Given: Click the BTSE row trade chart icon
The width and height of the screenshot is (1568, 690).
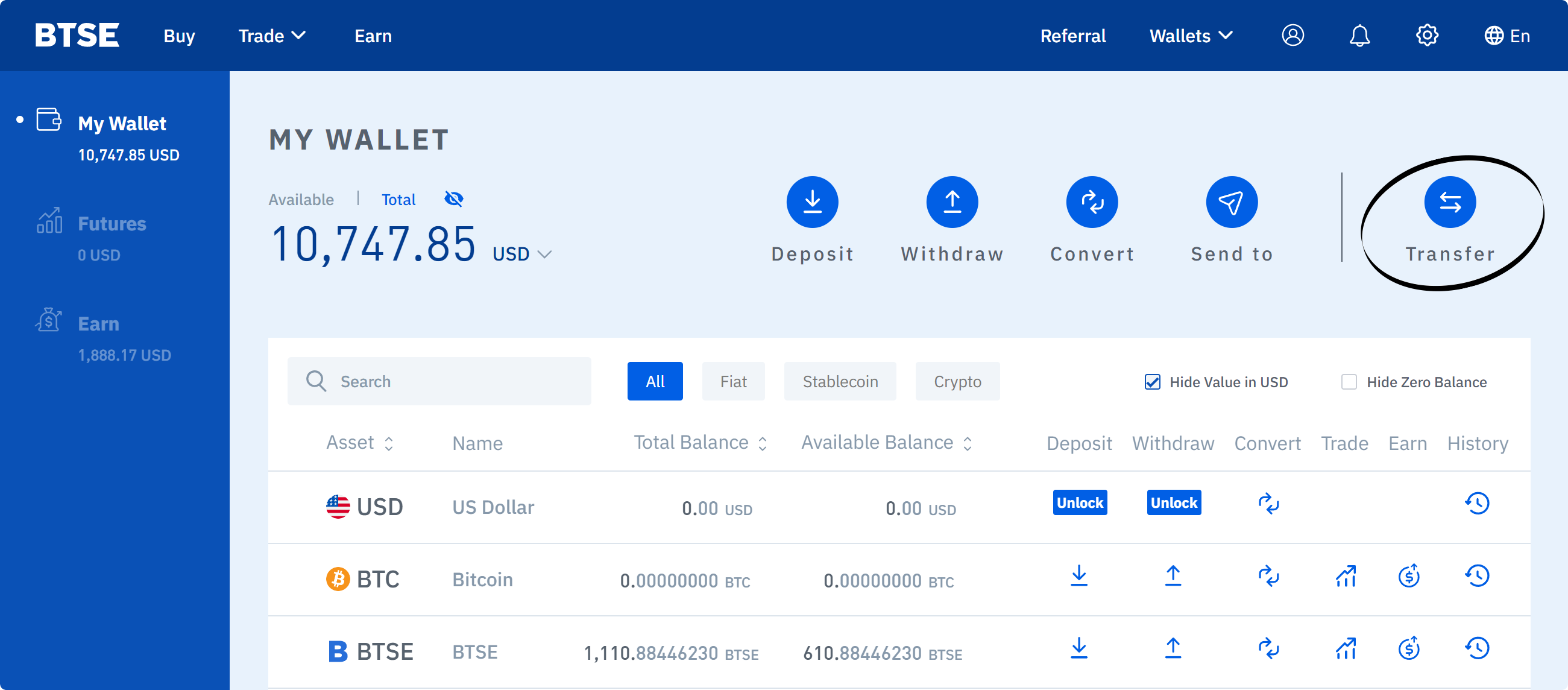Looking at the screenshot, I should pyautogui.click(x=1346, y=648).
